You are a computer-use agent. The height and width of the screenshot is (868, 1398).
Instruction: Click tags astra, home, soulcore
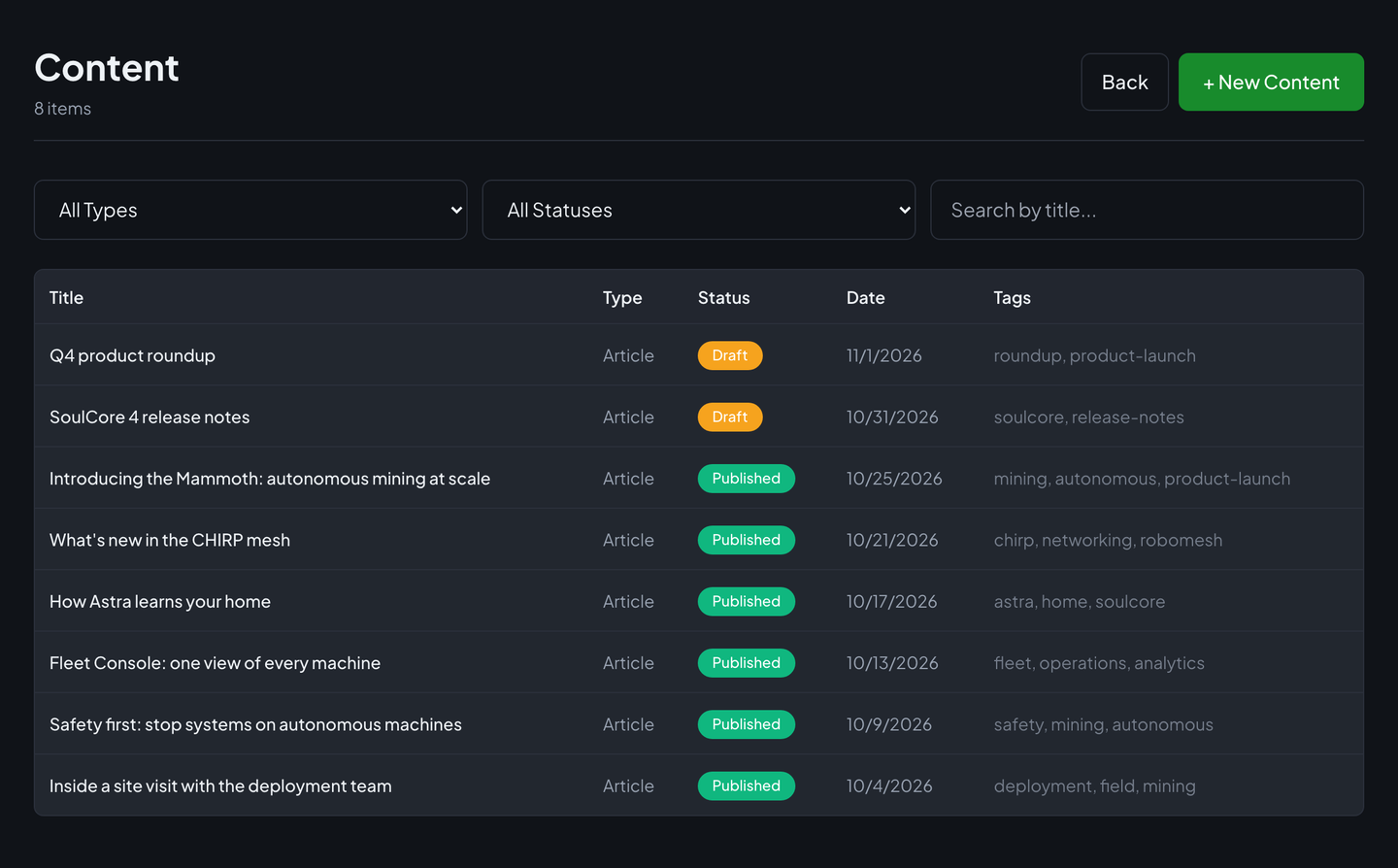[x=1080, y=601]
